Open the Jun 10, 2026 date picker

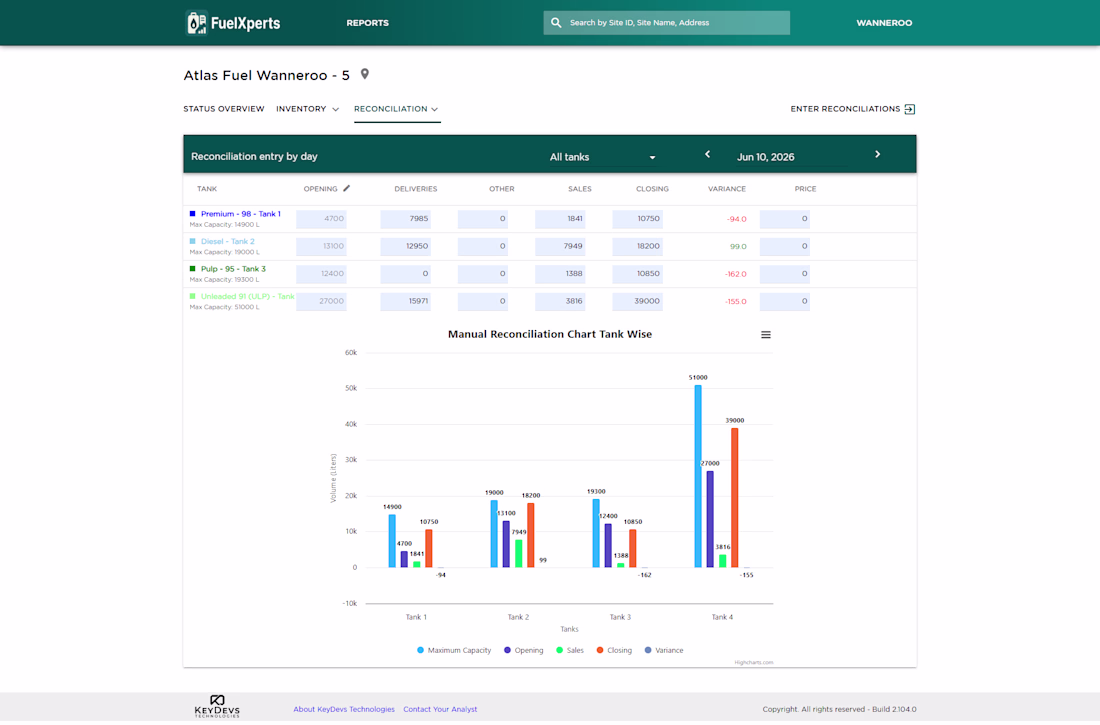[x=765, y=157]
